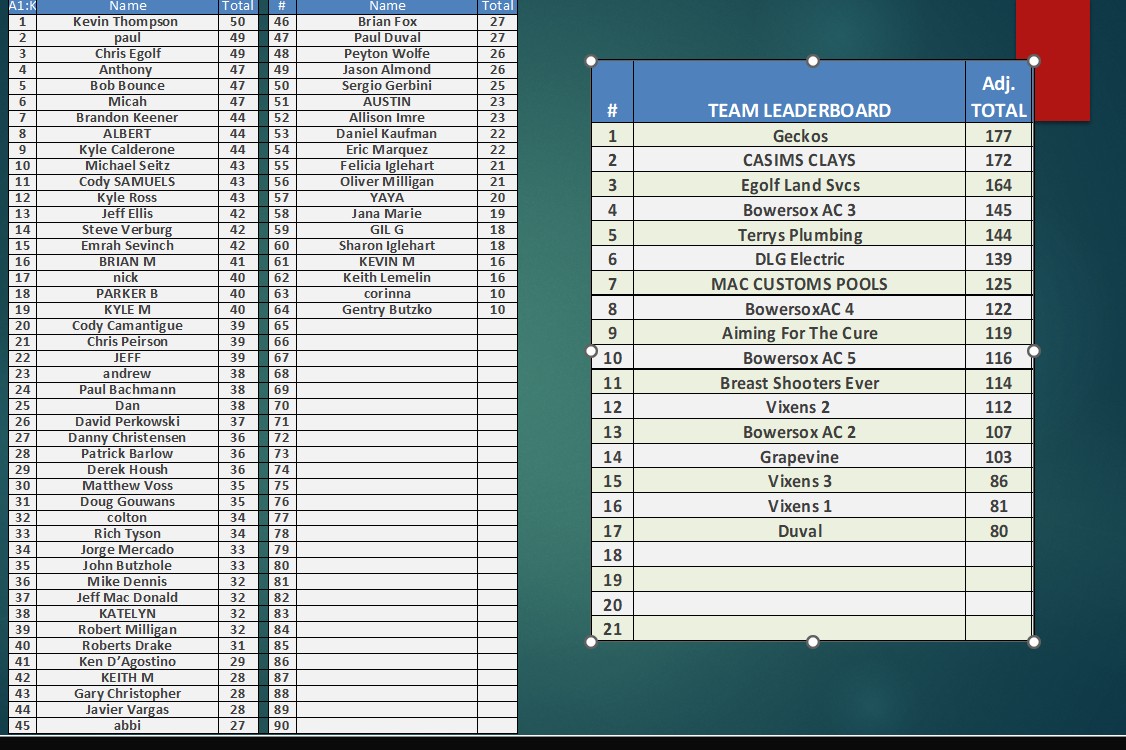Click the Kevin Thompson name cell

coord(126,21)
